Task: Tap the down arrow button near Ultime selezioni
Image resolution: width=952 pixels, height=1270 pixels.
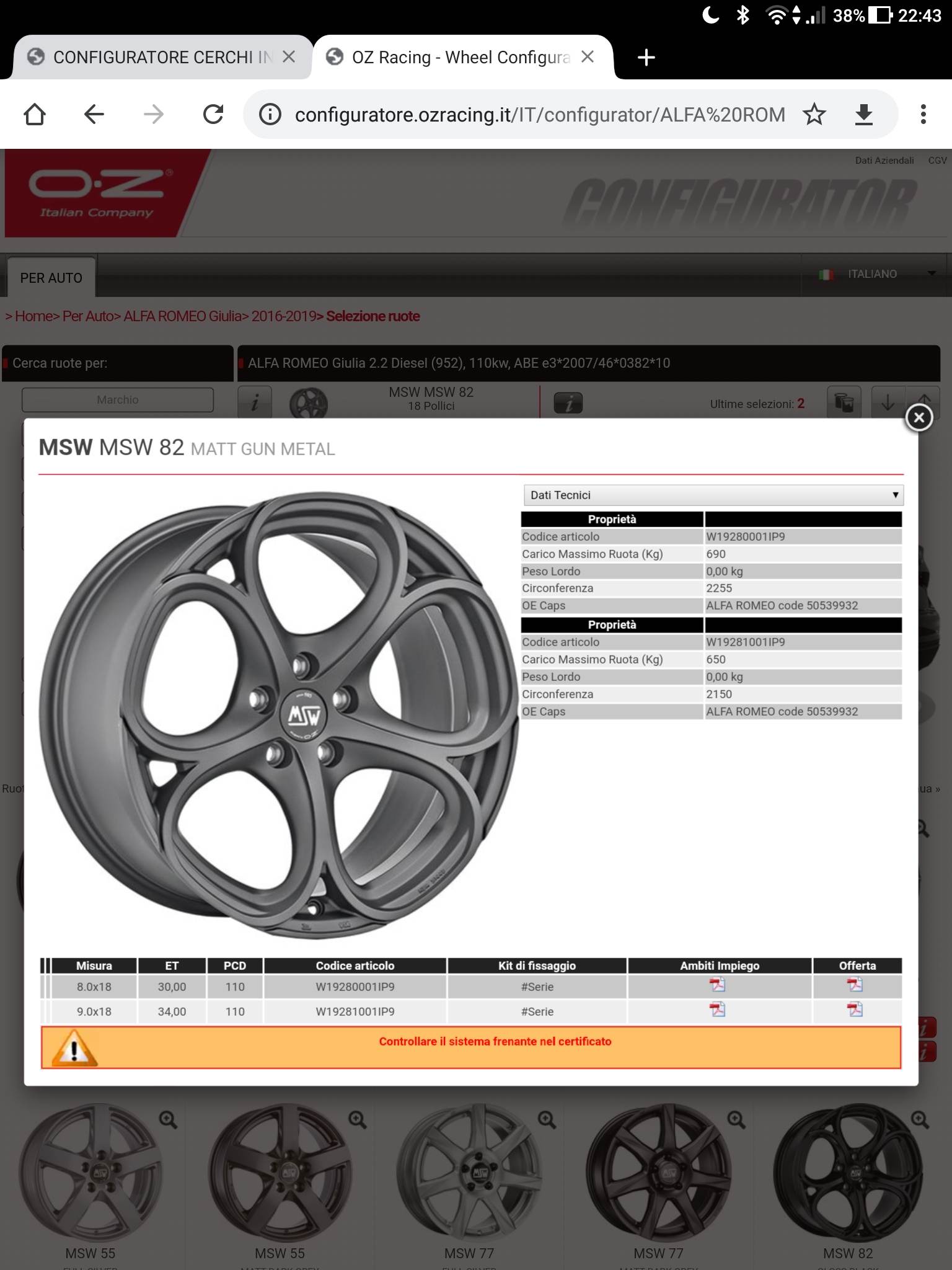Action: (888, 402)
